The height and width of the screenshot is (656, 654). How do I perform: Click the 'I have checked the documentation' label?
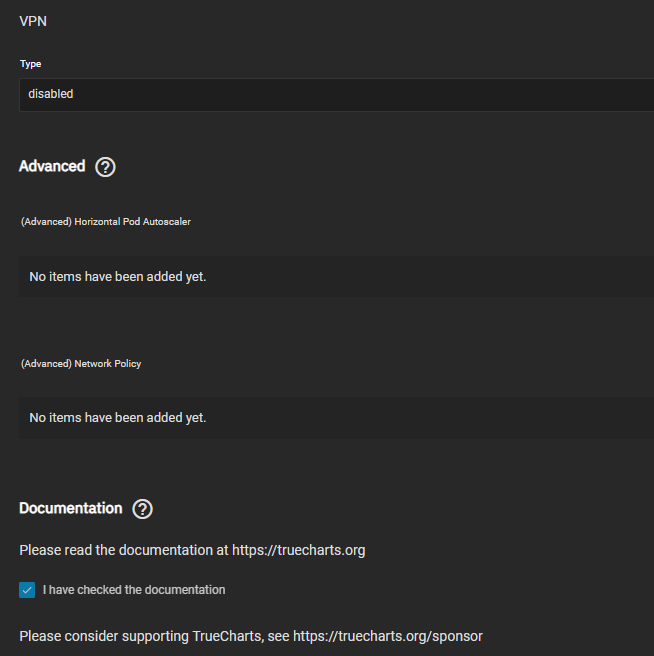tap(134, 590)
